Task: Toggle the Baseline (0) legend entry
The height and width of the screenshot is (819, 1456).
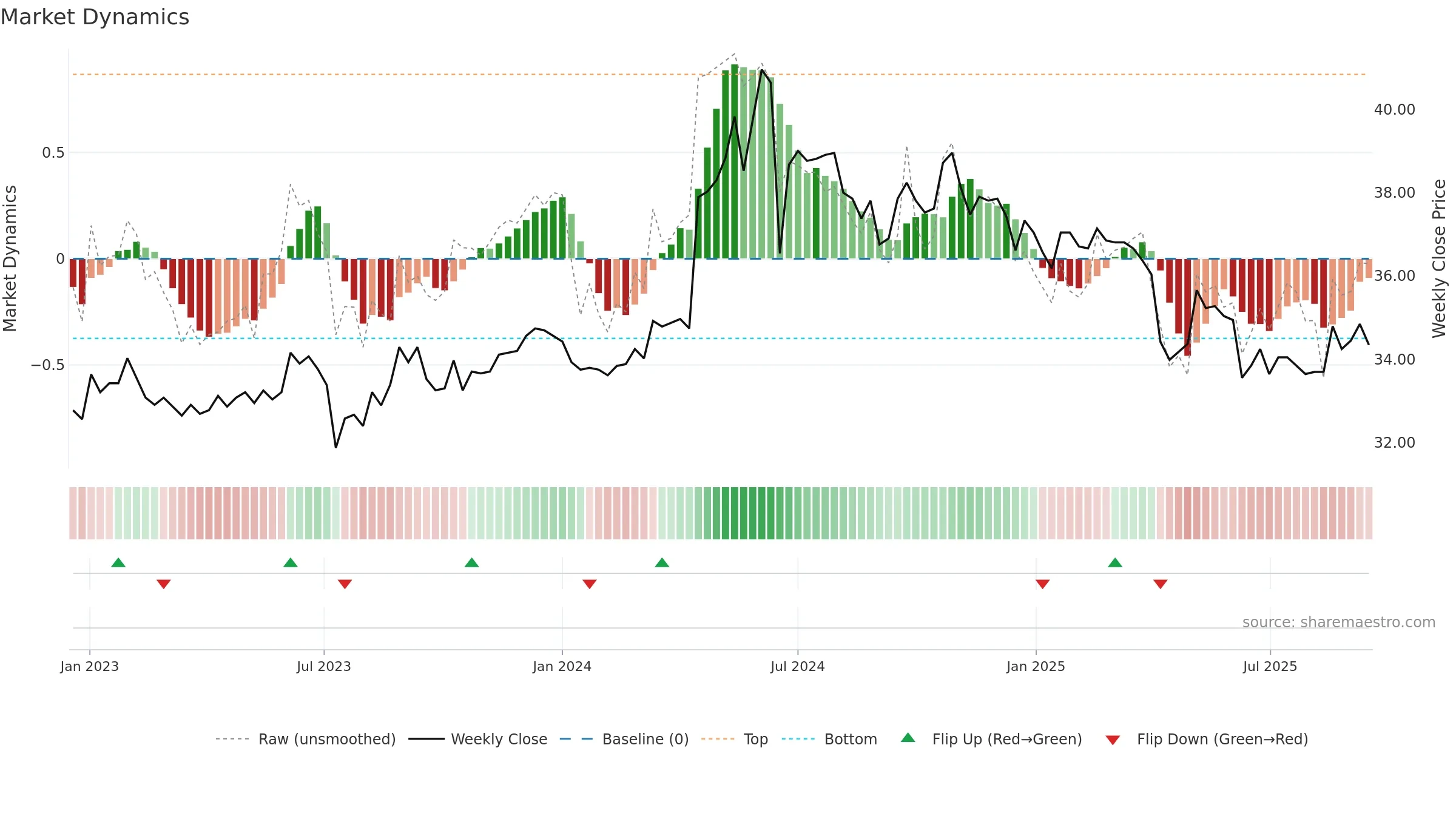Action: coord(624,739)
